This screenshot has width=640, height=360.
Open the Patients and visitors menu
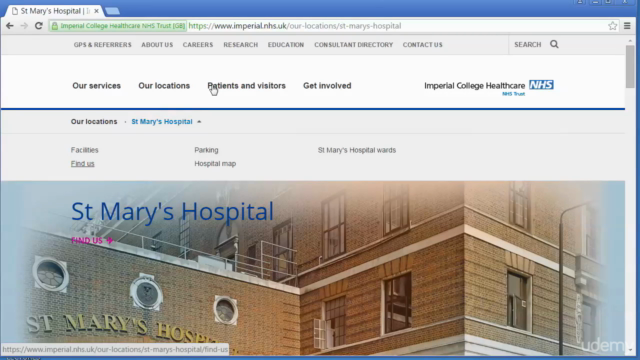[x=247, y=86]
